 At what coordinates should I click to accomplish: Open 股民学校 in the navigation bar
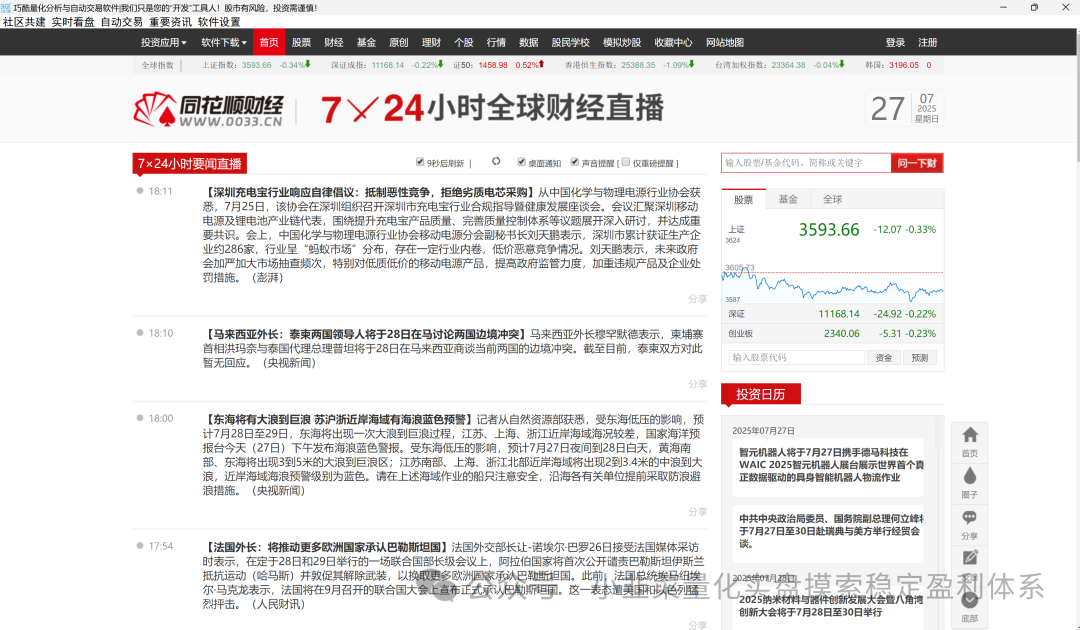point(570,42)
